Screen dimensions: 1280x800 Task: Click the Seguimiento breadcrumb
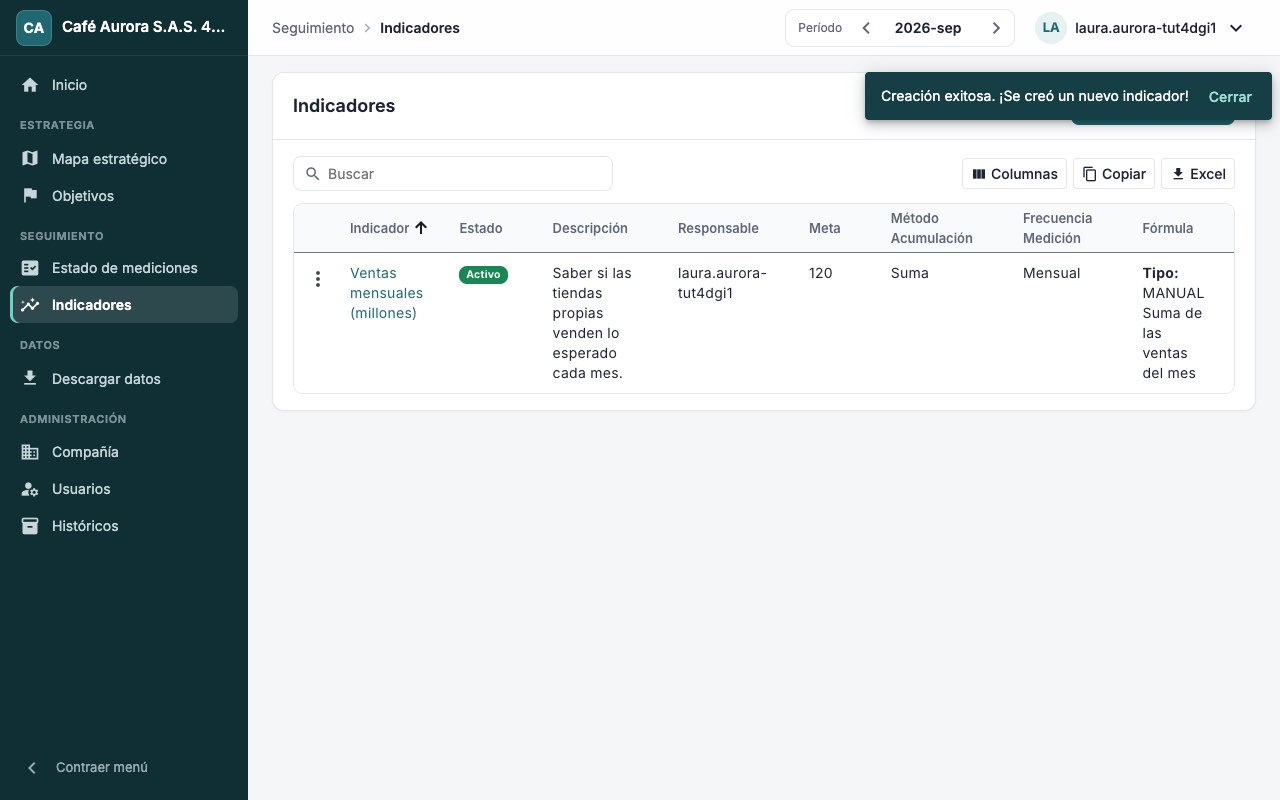(313, 28)
